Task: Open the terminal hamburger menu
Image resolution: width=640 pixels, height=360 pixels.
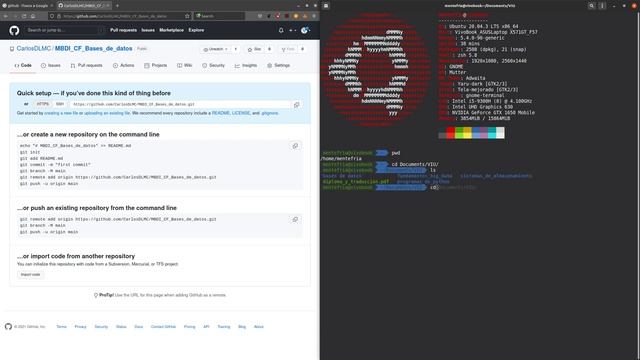Action: [x=602, y=6]
